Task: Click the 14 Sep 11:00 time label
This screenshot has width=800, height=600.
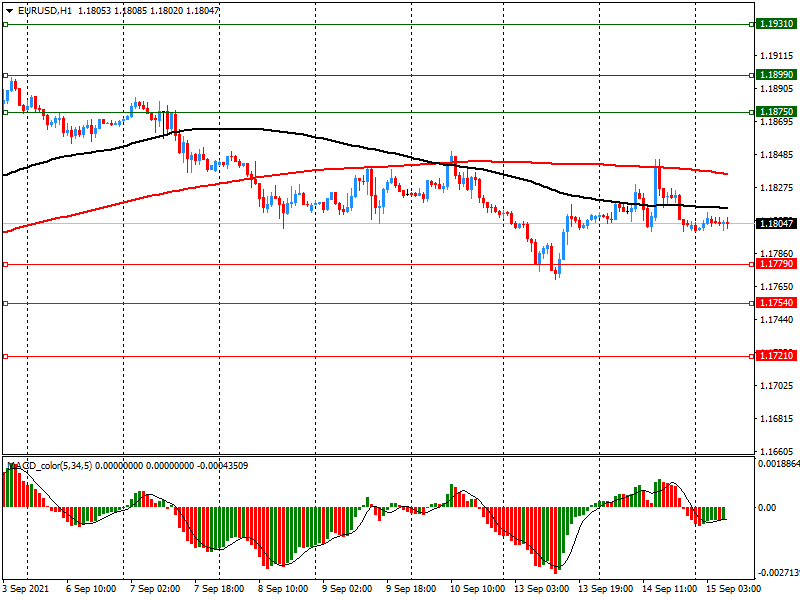Action: point(669,589)
